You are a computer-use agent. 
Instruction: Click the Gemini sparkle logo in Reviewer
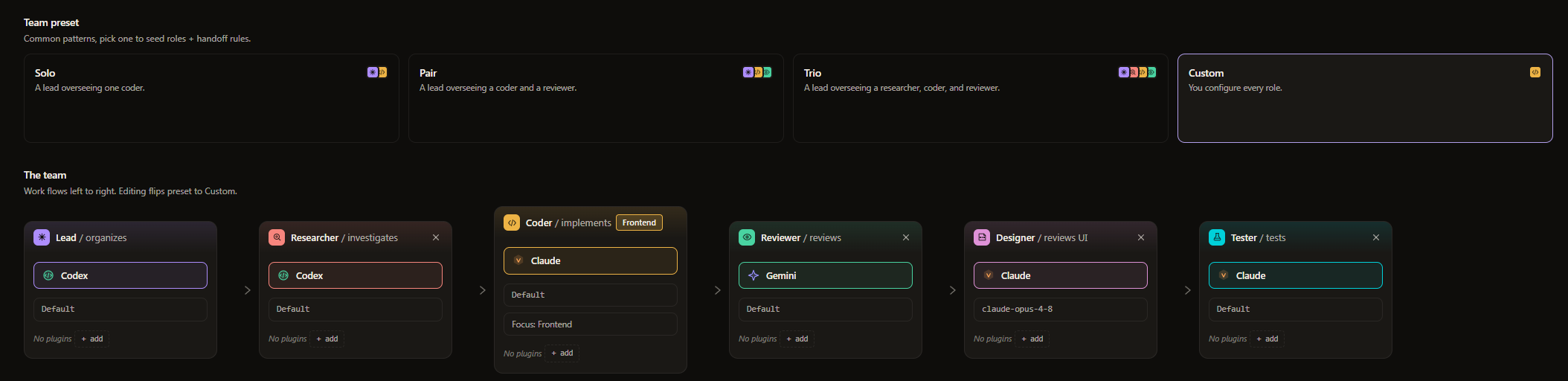pyautogui.click(x=754, y=275)
